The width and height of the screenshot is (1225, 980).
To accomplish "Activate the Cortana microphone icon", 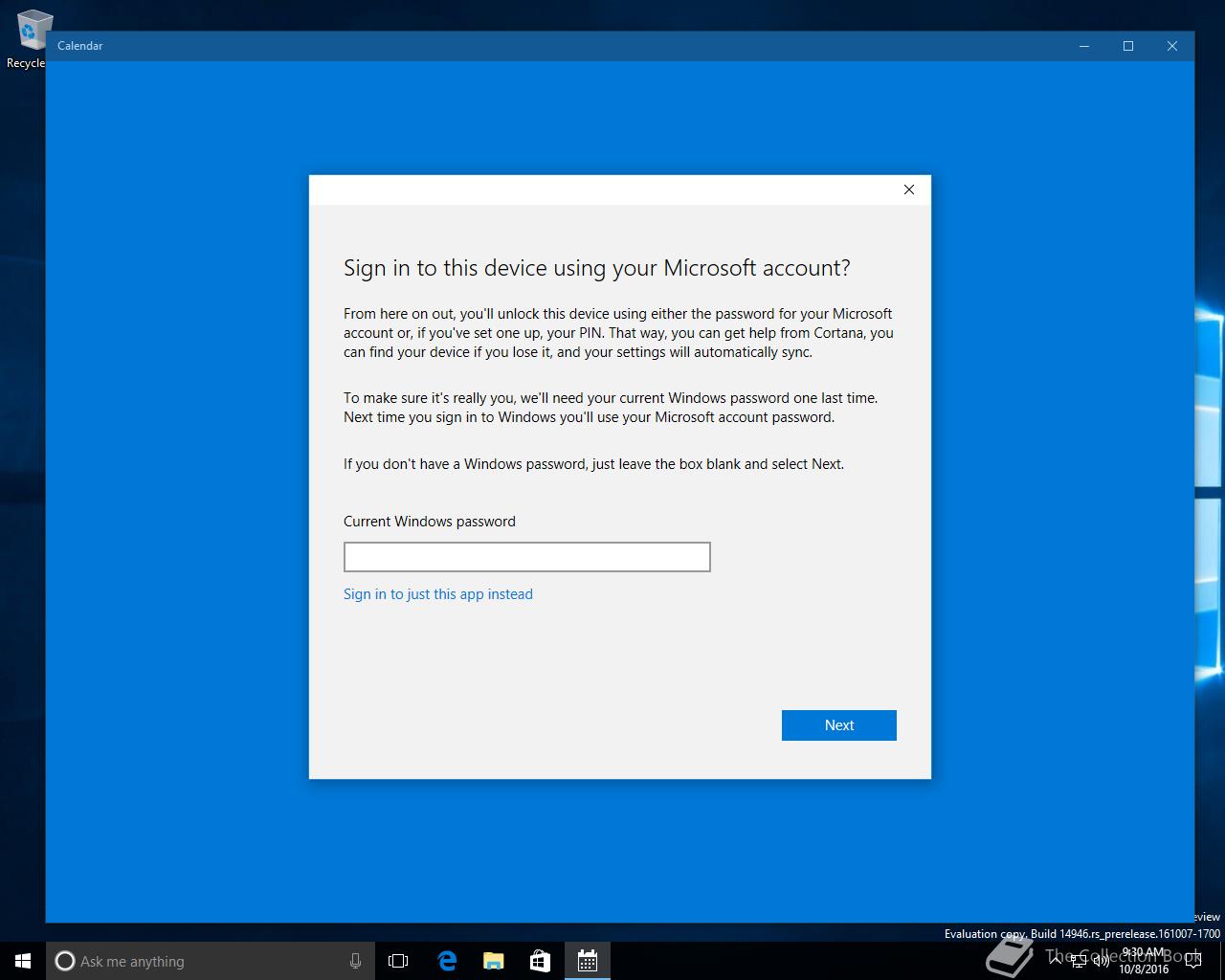I will (355, 961).
